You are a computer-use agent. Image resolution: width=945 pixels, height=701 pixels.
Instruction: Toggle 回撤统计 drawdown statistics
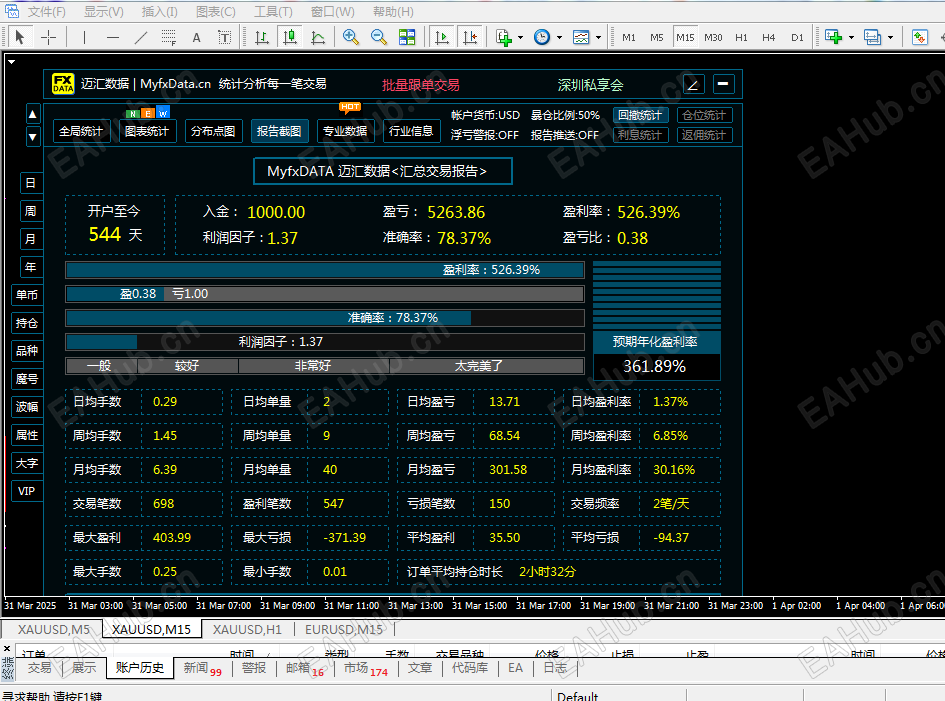coord(640,115)
